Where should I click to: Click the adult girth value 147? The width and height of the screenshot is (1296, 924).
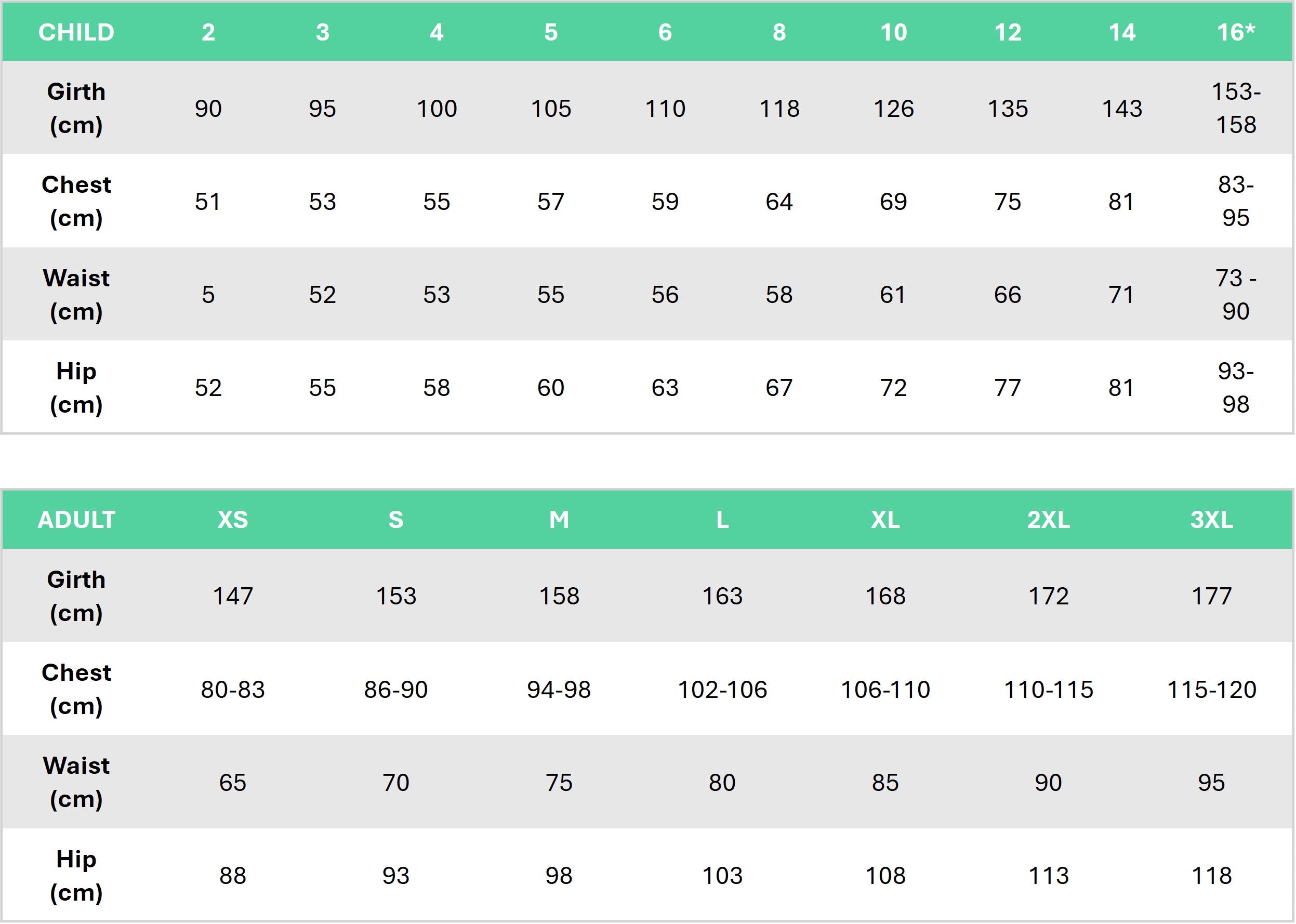click(233, 596)
